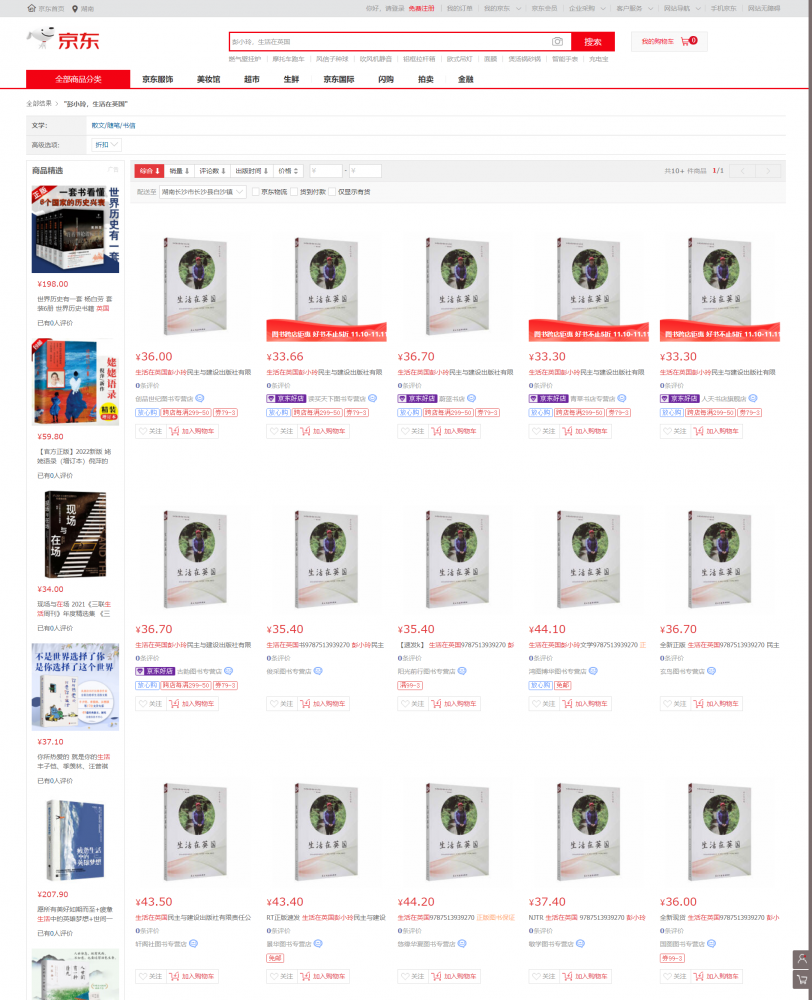Expand the 客户服务 top menu

[635, 8]
